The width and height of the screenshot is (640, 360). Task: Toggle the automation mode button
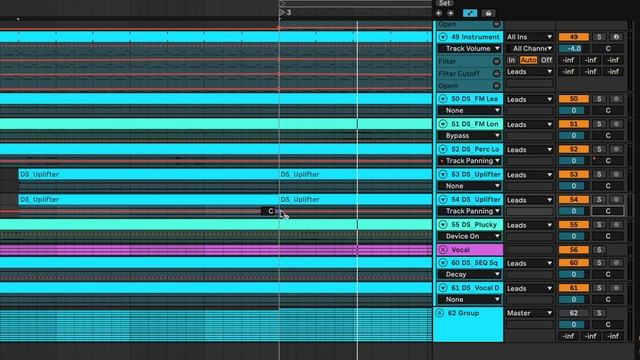pyautogui.click(x=470, y=13)
